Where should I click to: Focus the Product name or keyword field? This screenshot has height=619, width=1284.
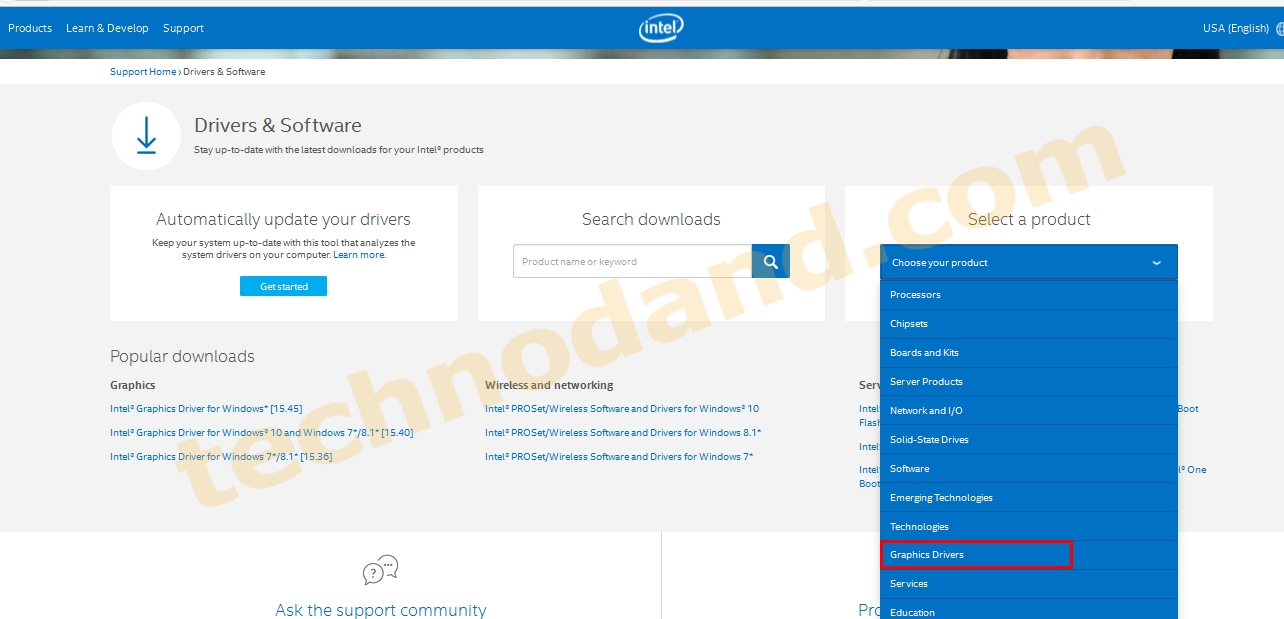632,261
